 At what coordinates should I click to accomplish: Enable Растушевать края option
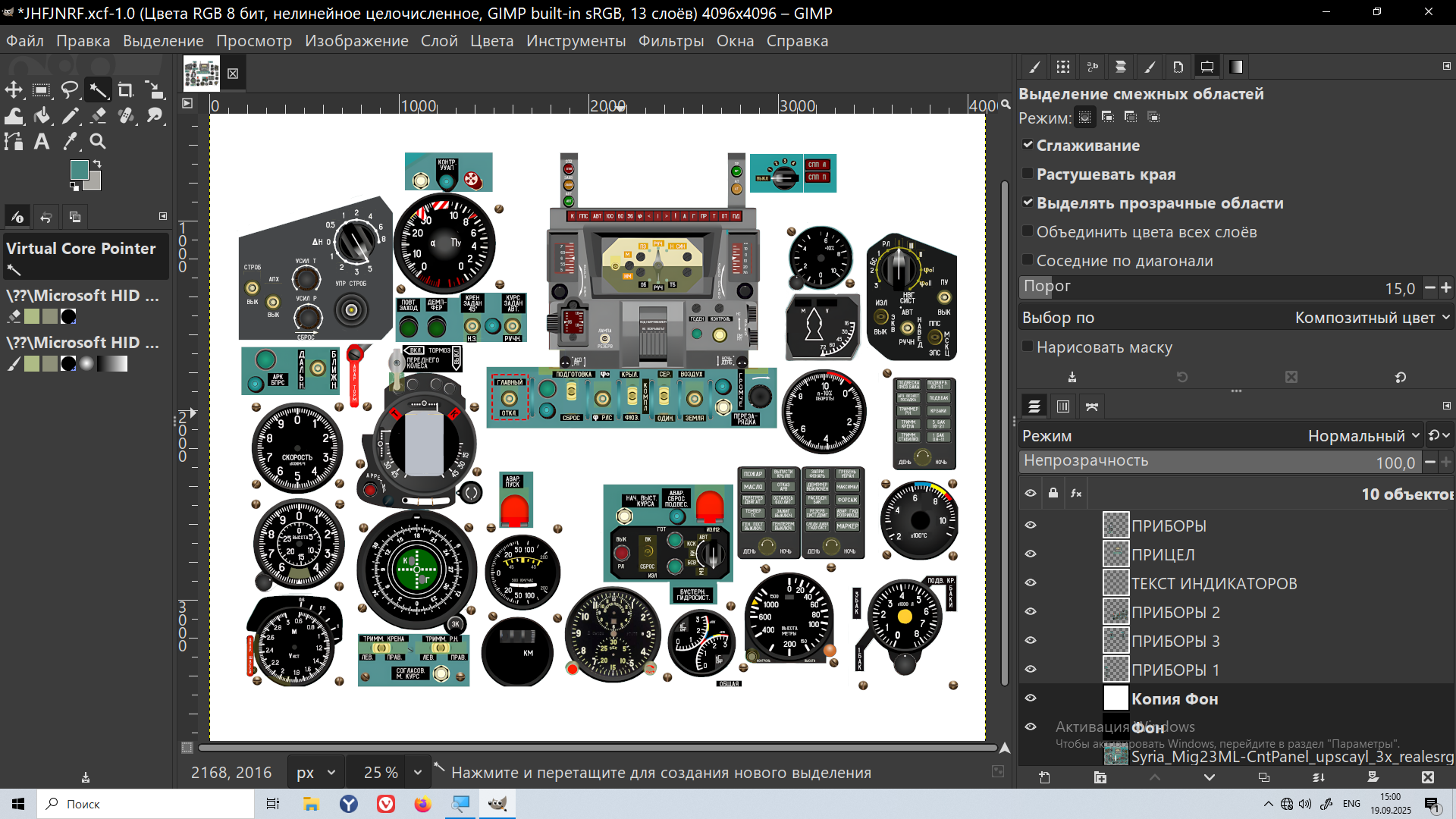click(x=1028, y=174)
